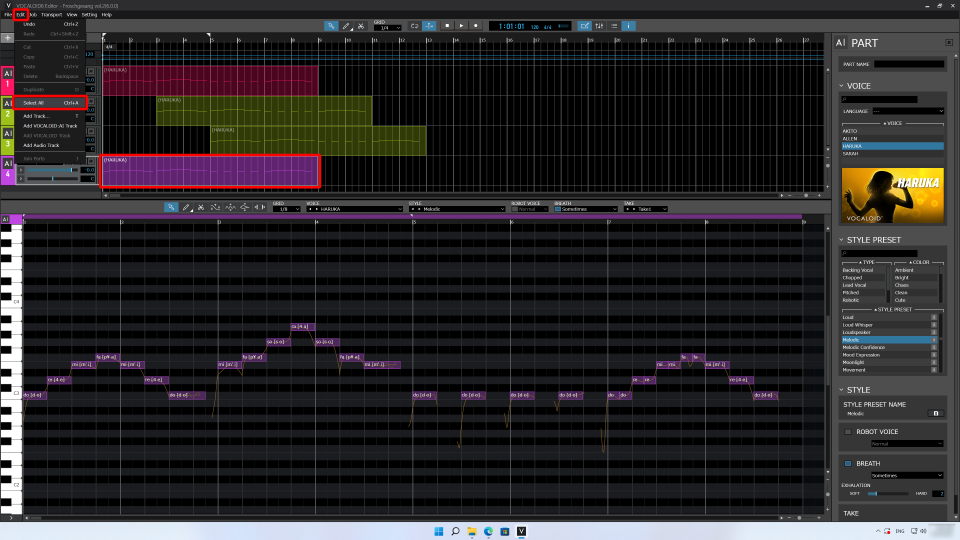
Task: Collapse the Style Preset section
Action: pyautogui.click(x=841, y=240)
